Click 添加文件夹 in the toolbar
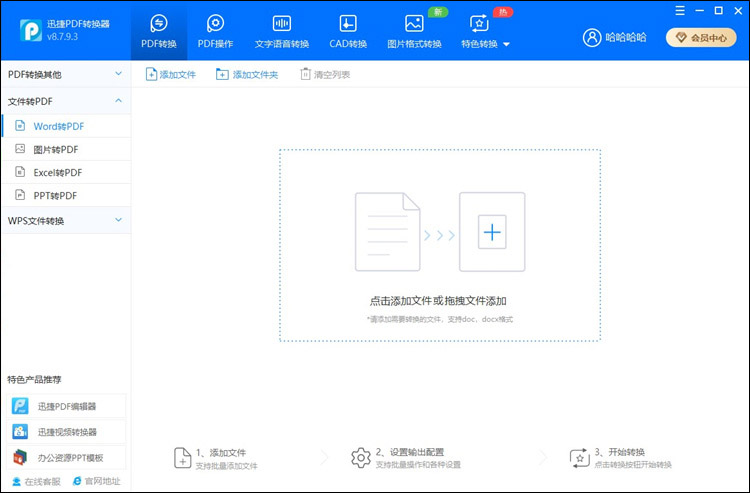Screen dimensions: 750x493 (247, 75)
